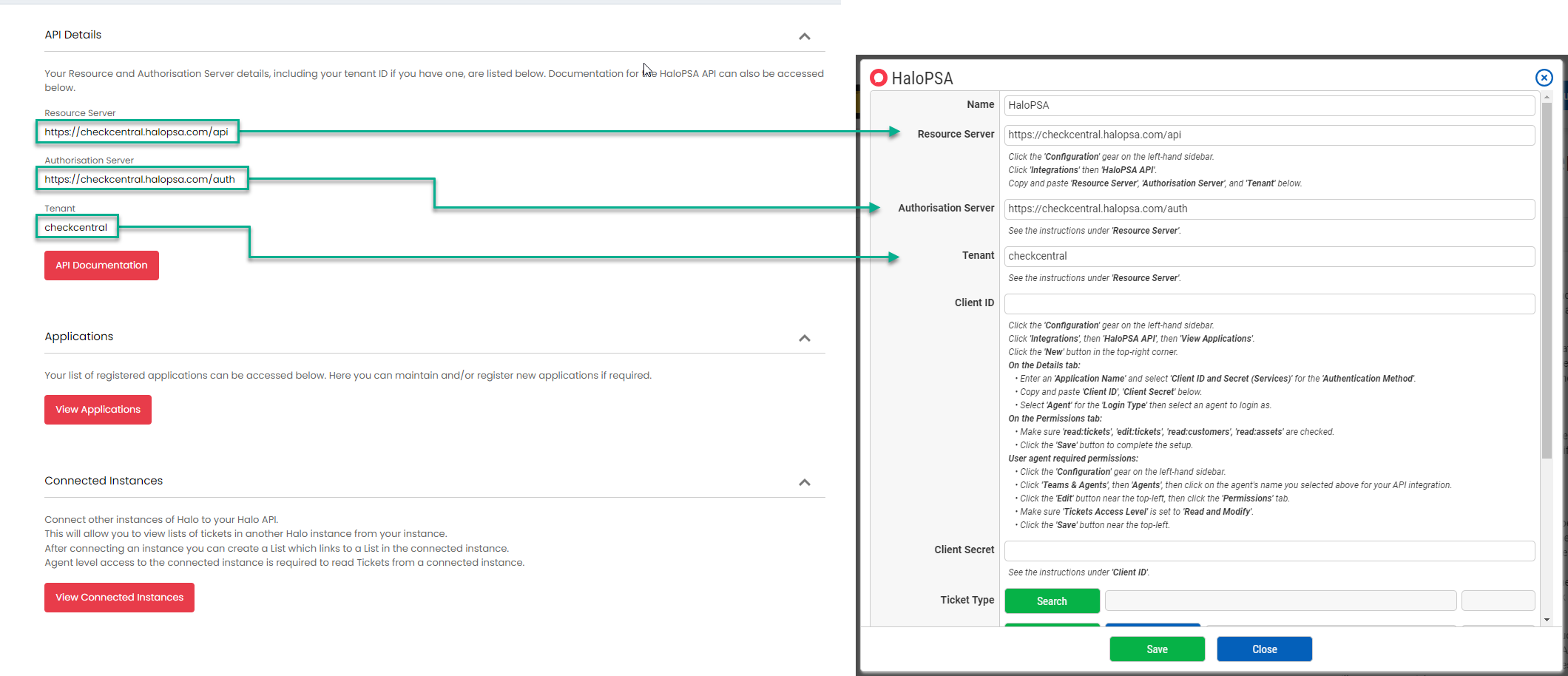This screenshot has width=1568, height=676.
Task: Click the 'Applications' section heading
Action: (x=79, y=337)
